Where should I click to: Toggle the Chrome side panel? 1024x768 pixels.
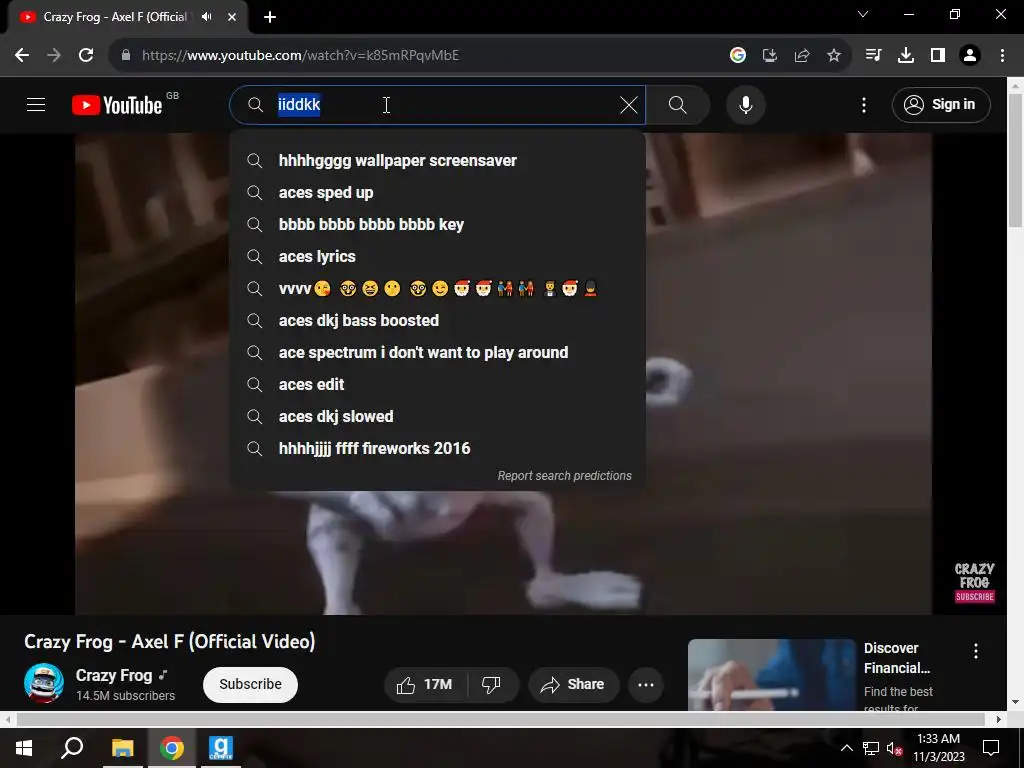pyautogui.click(x=938, y=56)
